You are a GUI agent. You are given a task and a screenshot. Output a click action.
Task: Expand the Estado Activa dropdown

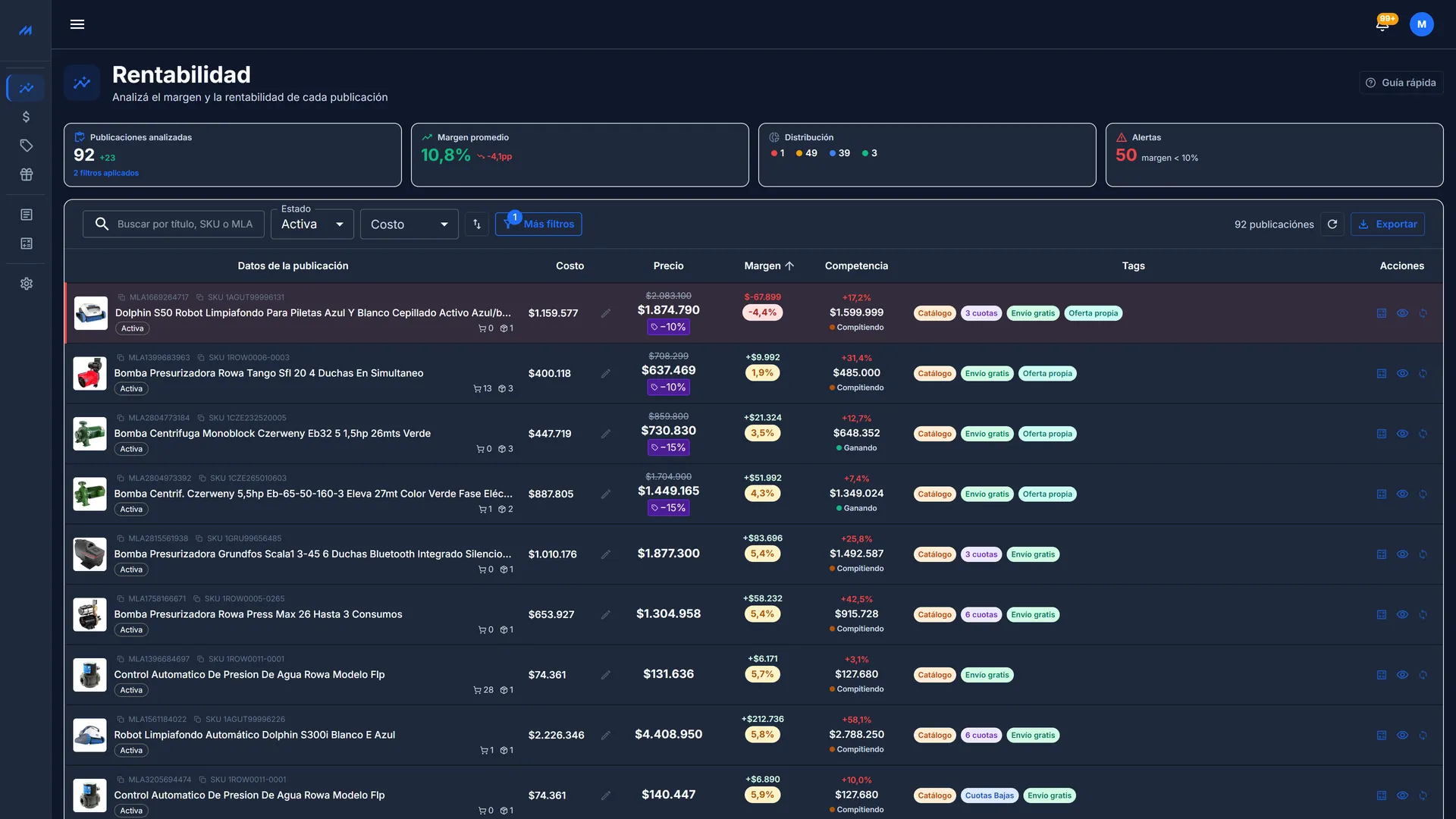(312, 224)
